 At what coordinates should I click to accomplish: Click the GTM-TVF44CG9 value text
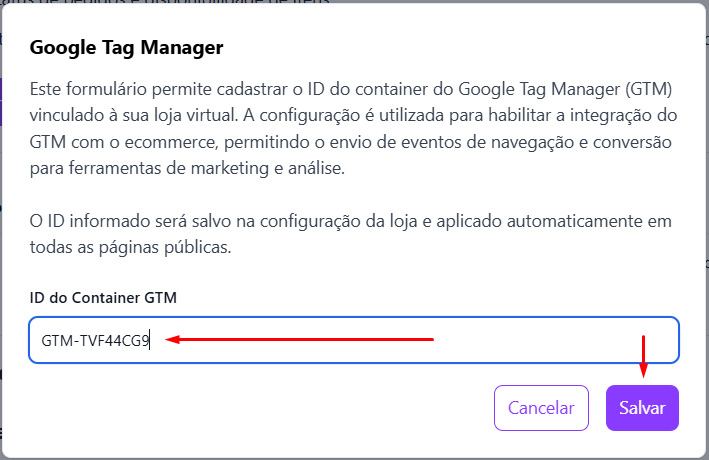pos(95,341)
